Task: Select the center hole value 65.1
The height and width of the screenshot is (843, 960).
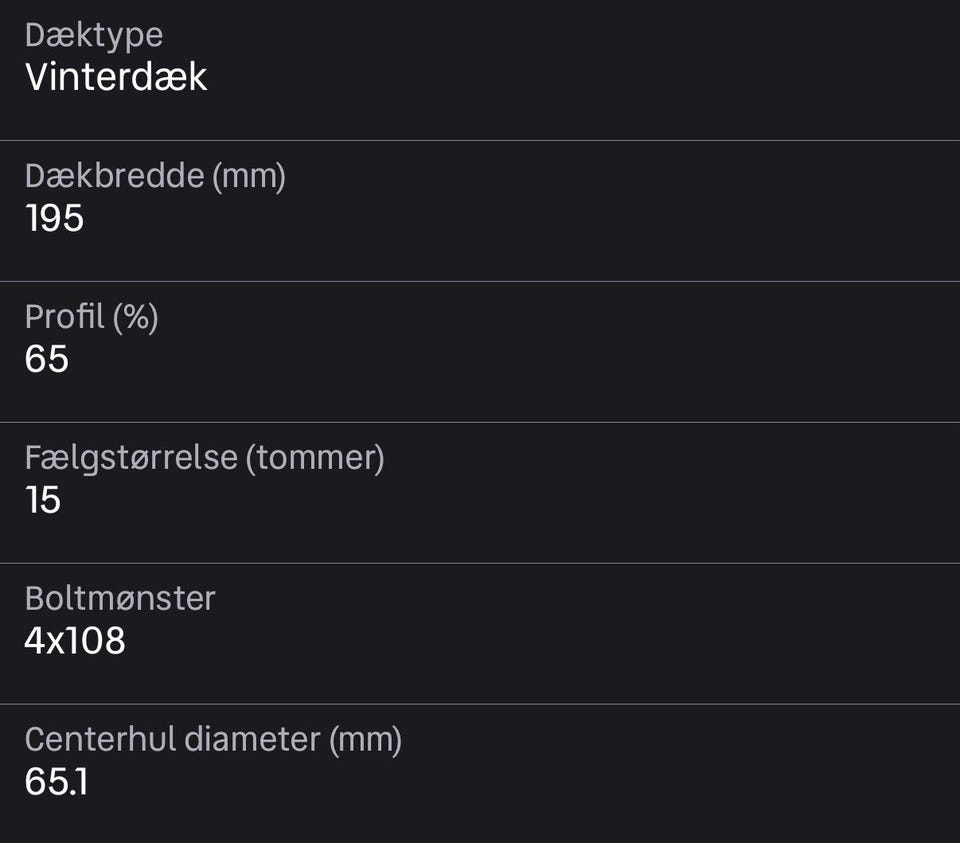Action: [56, 782]
